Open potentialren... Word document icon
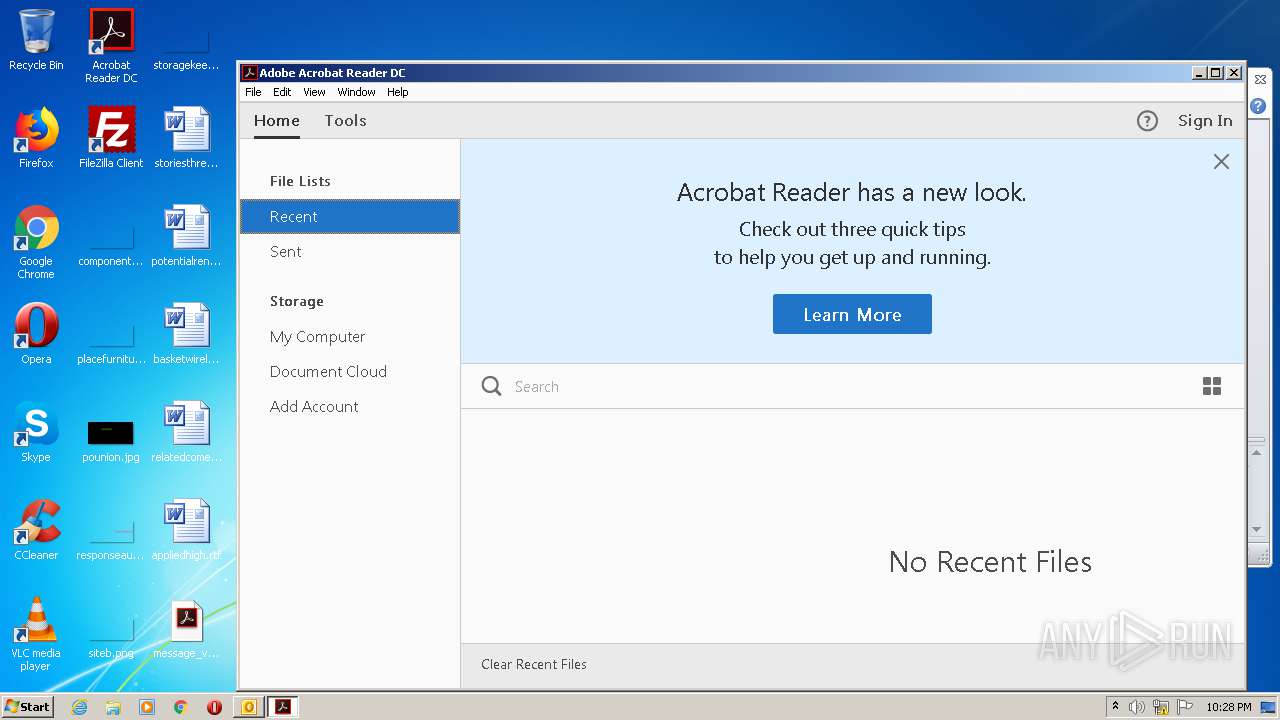This screenshot has height=720, width=1280. coord(186,236)
